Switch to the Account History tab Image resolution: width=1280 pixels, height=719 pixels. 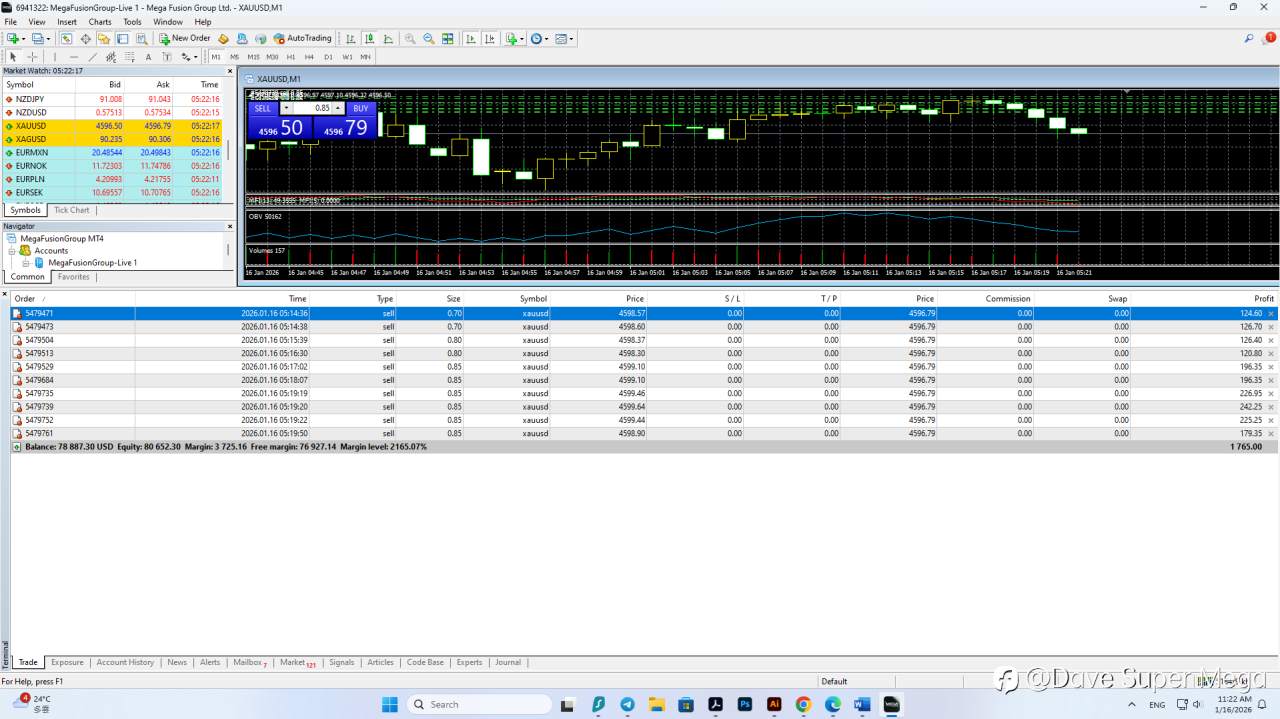pyautogui.click(x=125, y=662)
